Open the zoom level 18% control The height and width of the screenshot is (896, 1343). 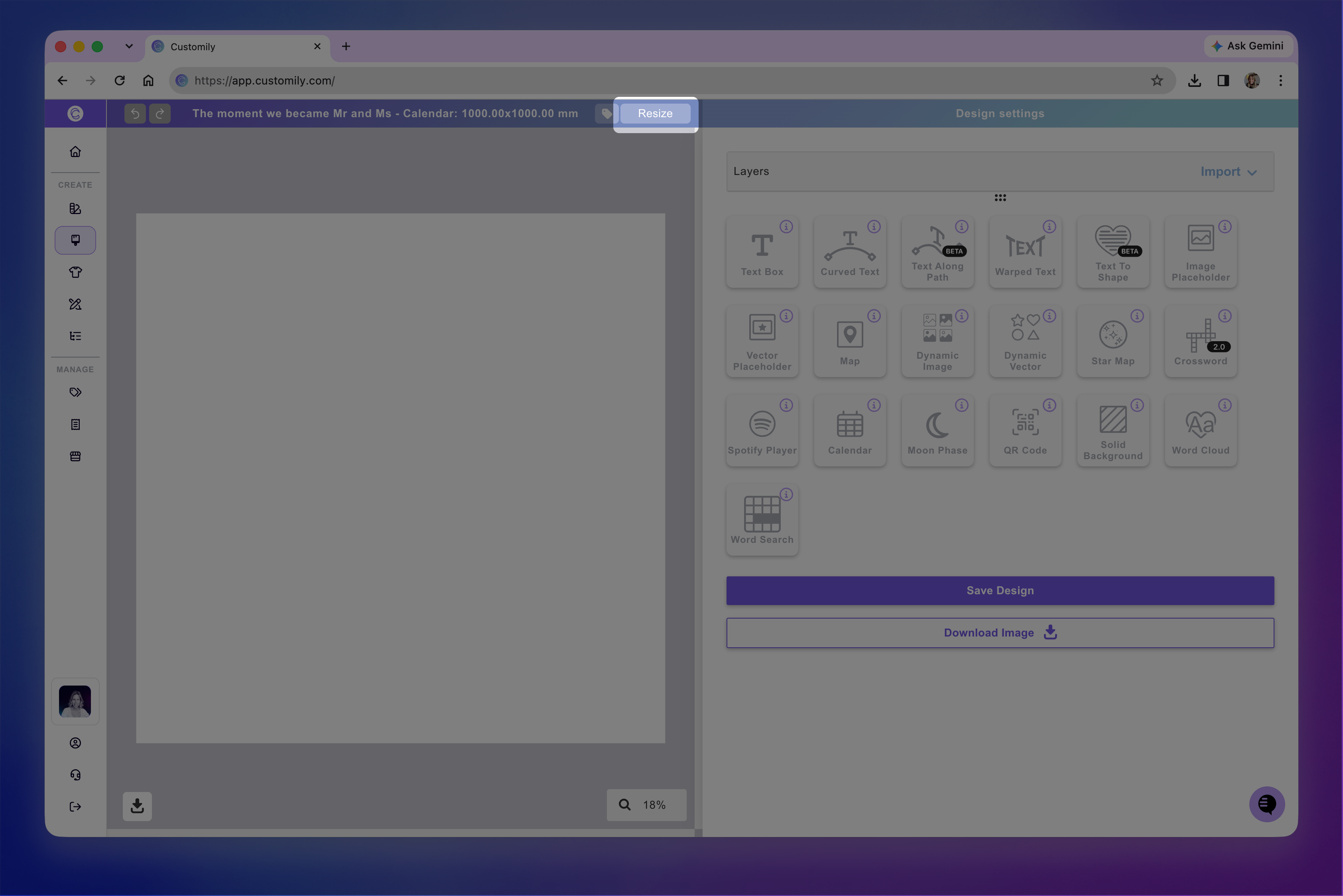tap(646, 805)
